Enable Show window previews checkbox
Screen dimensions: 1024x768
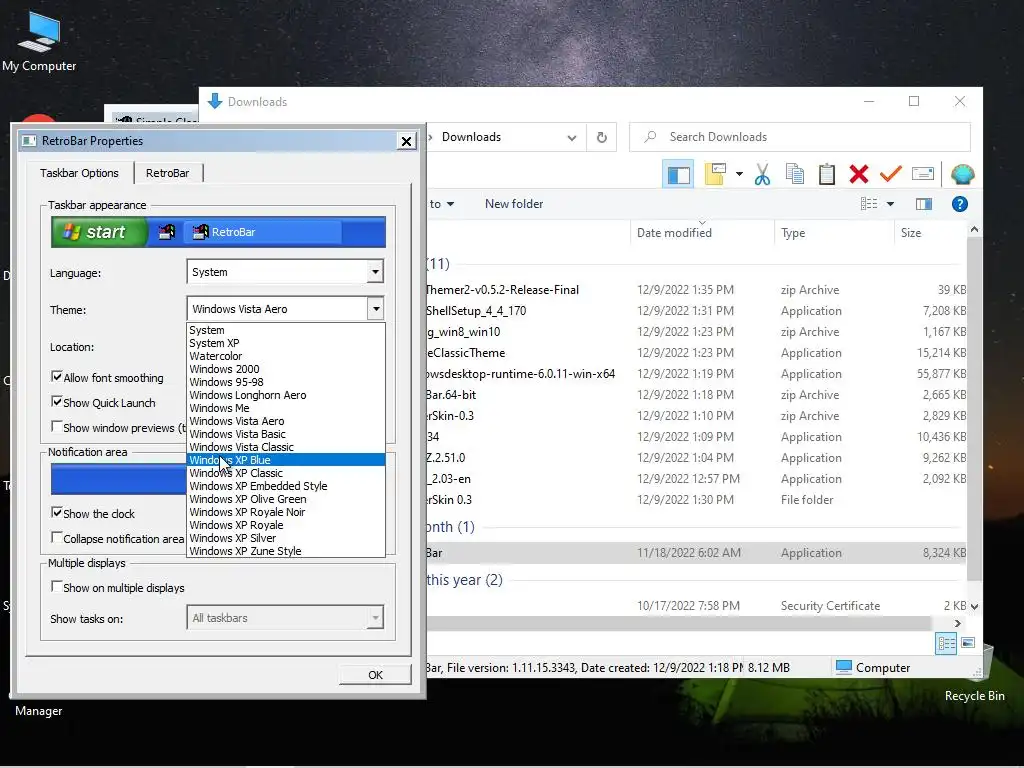[57, 426]
